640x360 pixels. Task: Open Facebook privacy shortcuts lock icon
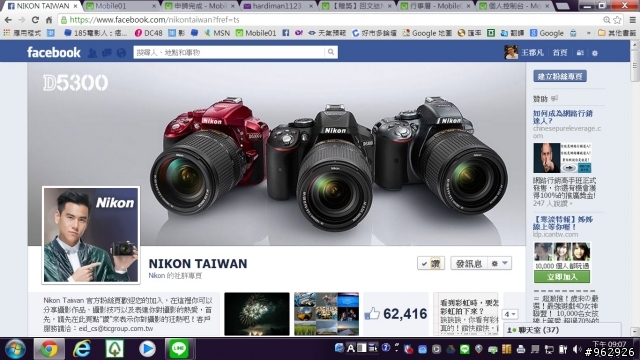tap(580, 53)
